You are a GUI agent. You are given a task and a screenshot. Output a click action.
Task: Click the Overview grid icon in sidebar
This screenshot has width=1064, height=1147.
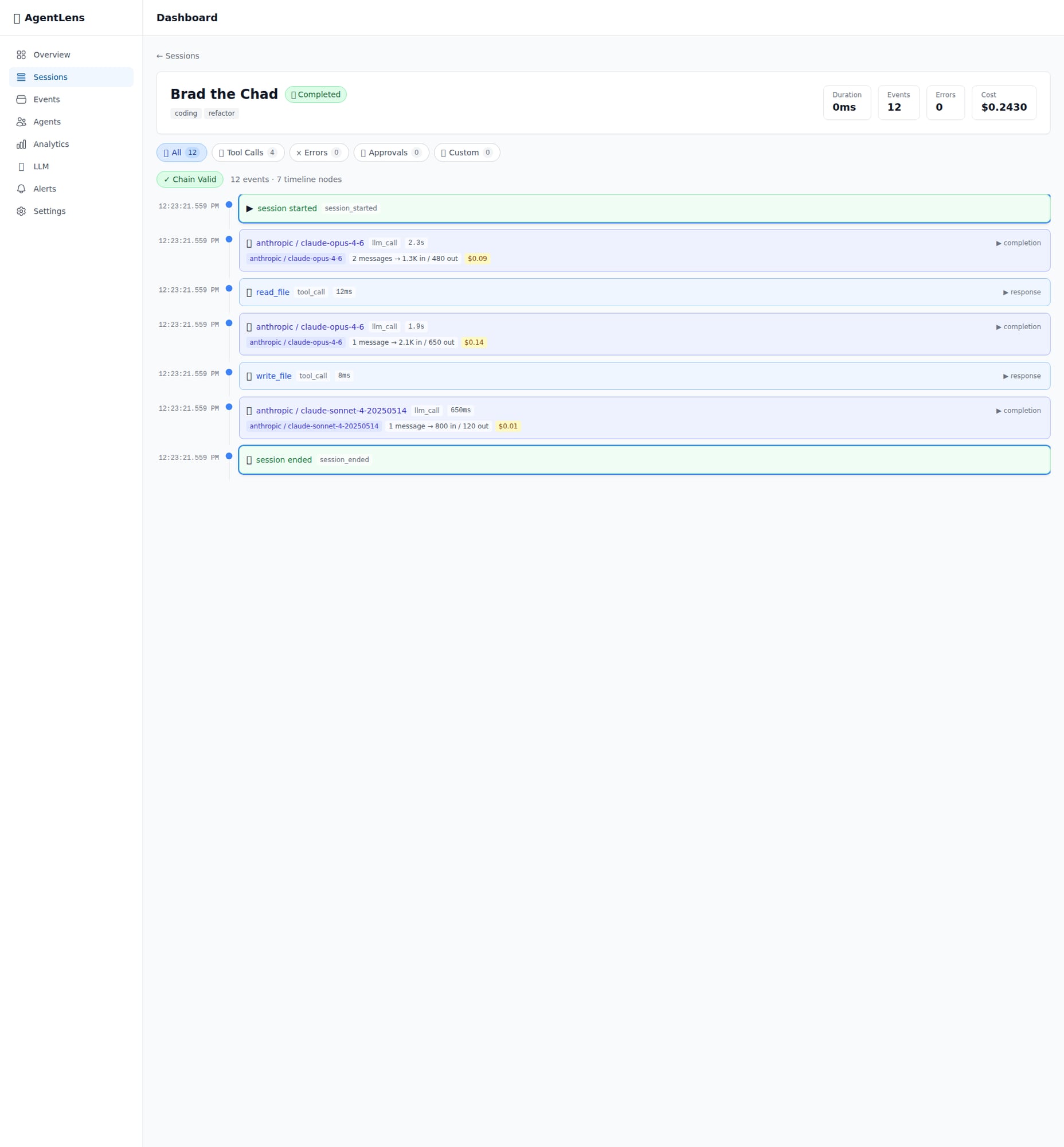click(x=21, y=54)
